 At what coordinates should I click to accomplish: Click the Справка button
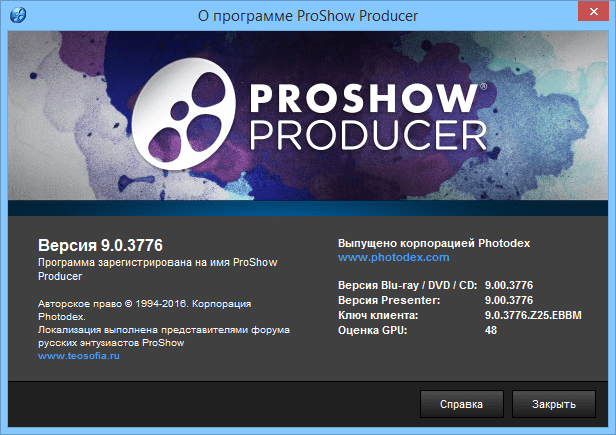pos(462,404)
